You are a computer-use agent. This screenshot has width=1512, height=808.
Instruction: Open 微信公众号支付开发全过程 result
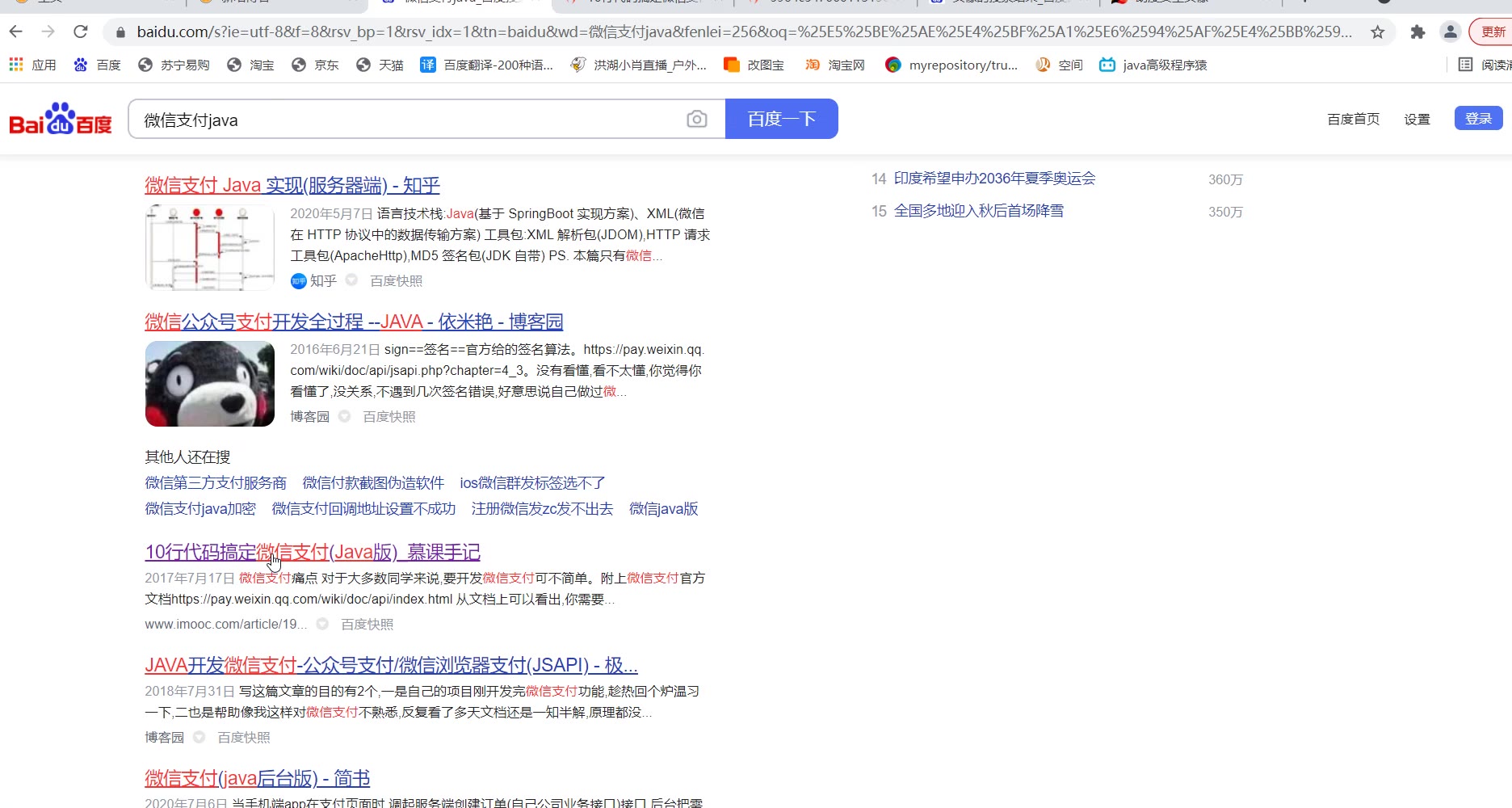tap(354, 322)
